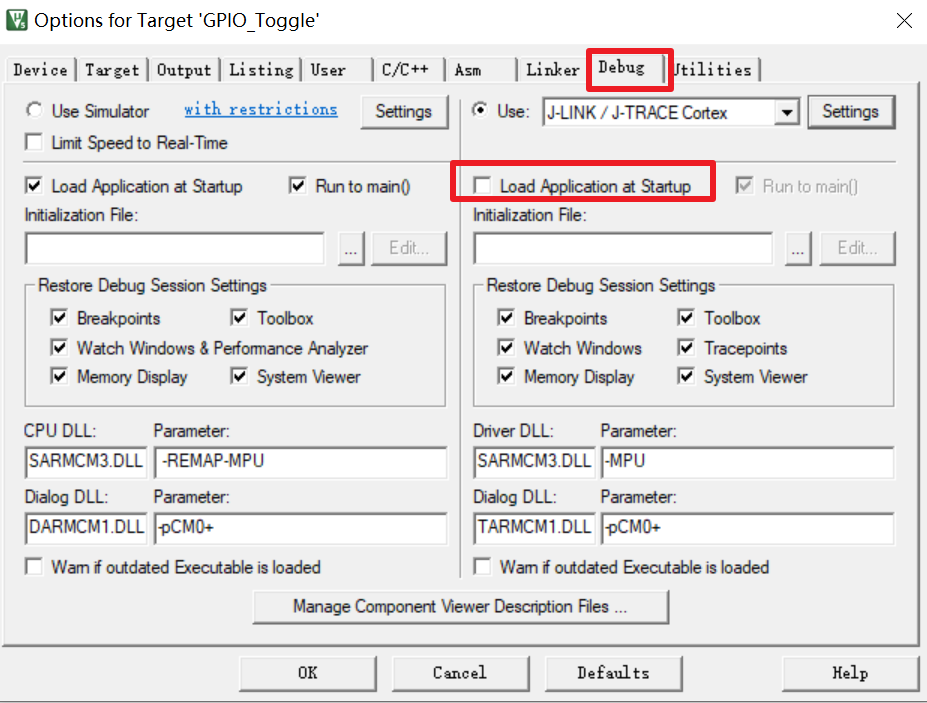Open the Listing tab
Screen dimensions: 927x703
click(261, 70)
